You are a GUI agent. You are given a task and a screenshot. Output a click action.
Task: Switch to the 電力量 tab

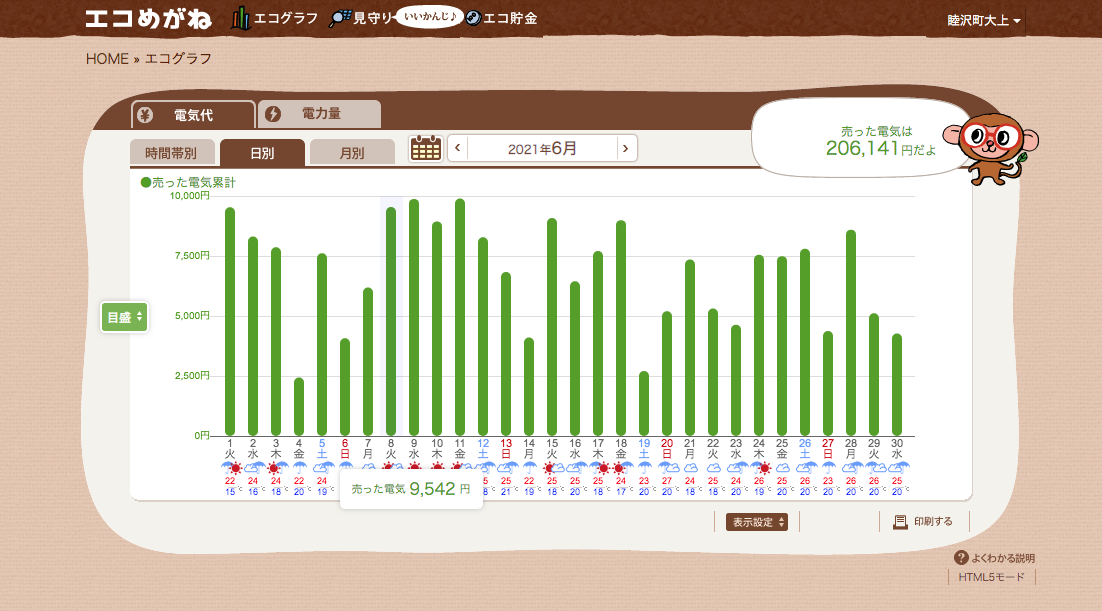pyautogui.click(x=319, y=115)
